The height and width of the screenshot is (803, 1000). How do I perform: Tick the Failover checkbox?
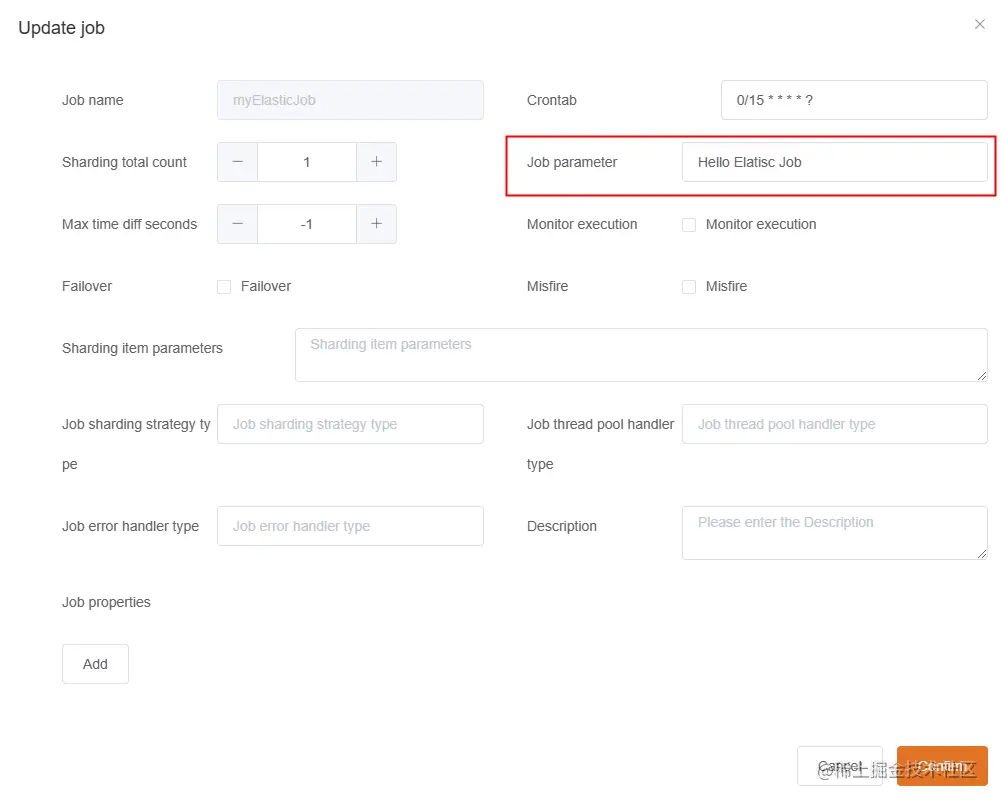224,286
